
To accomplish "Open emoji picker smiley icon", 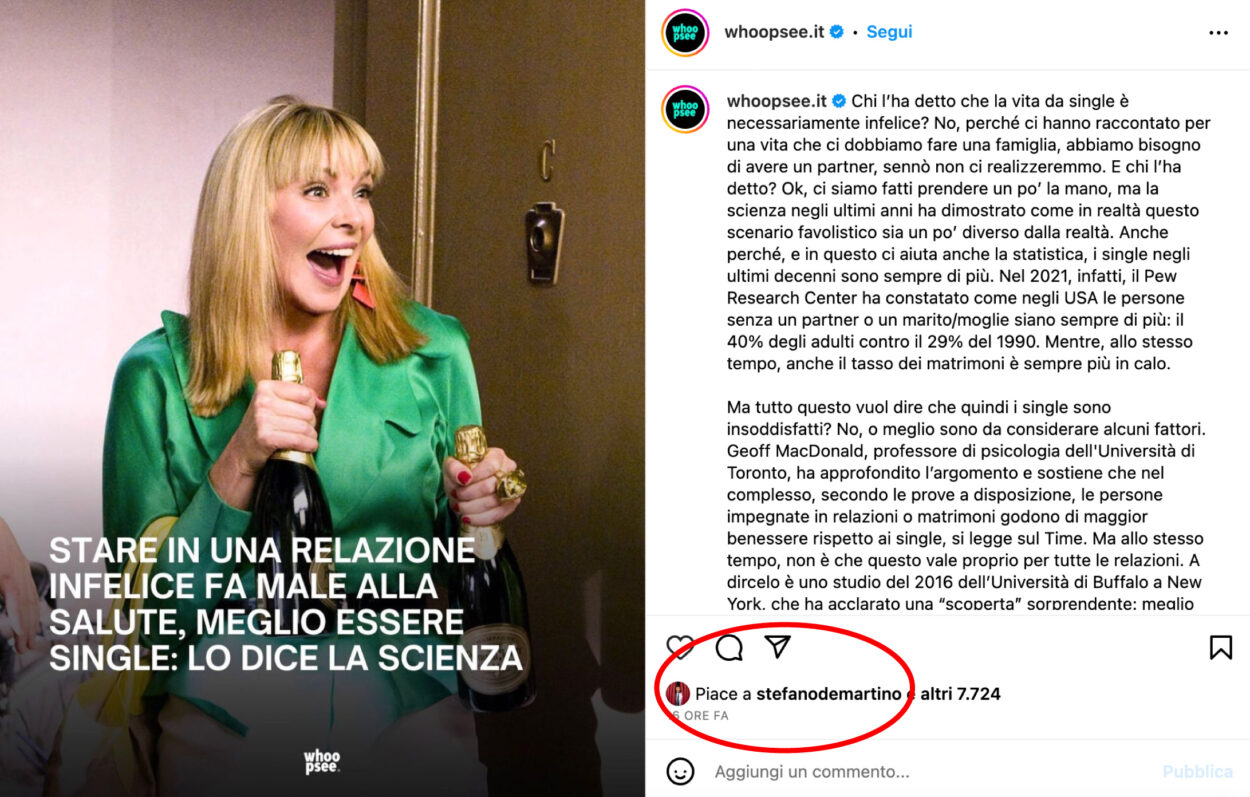I will (680, 771).
